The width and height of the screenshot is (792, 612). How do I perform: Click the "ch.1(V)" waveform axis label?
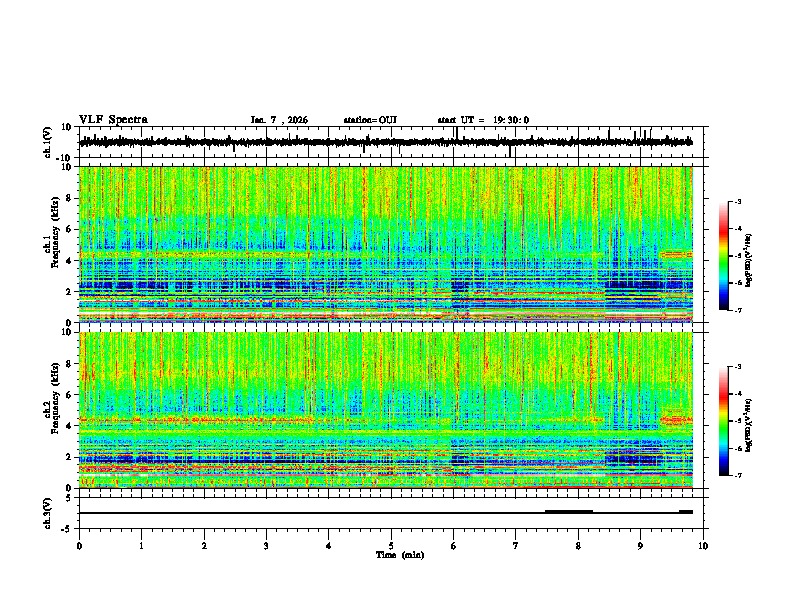pyautogui.click(x=48, y=143)
